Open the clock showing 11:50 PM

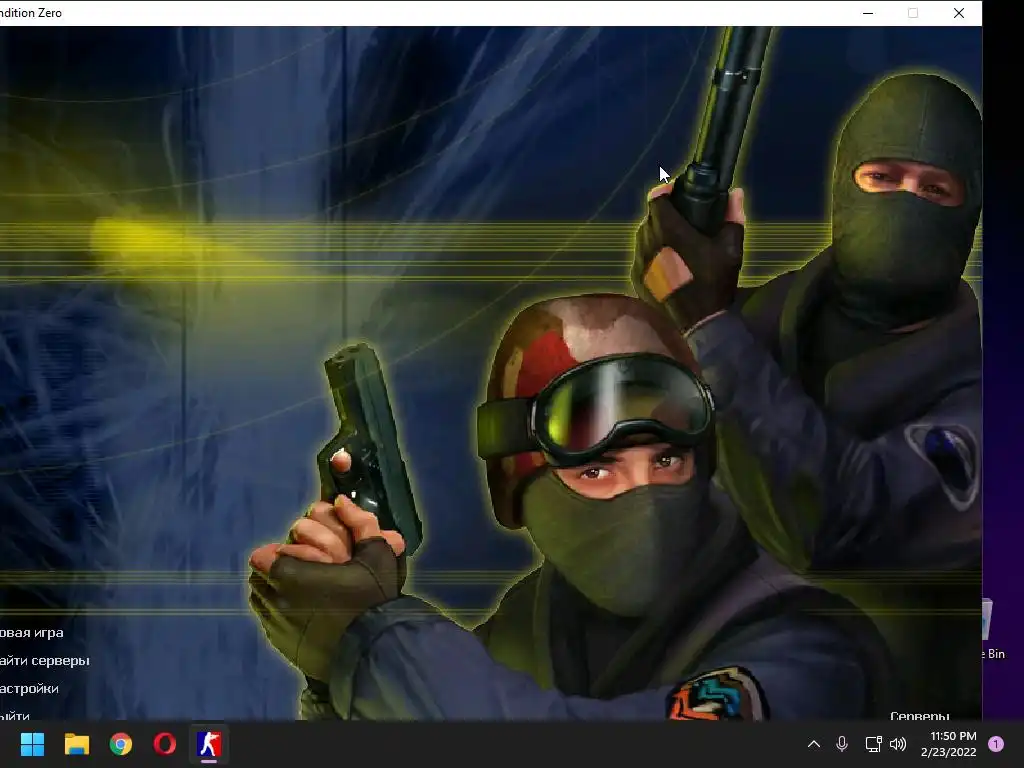(x=949, y=744)
